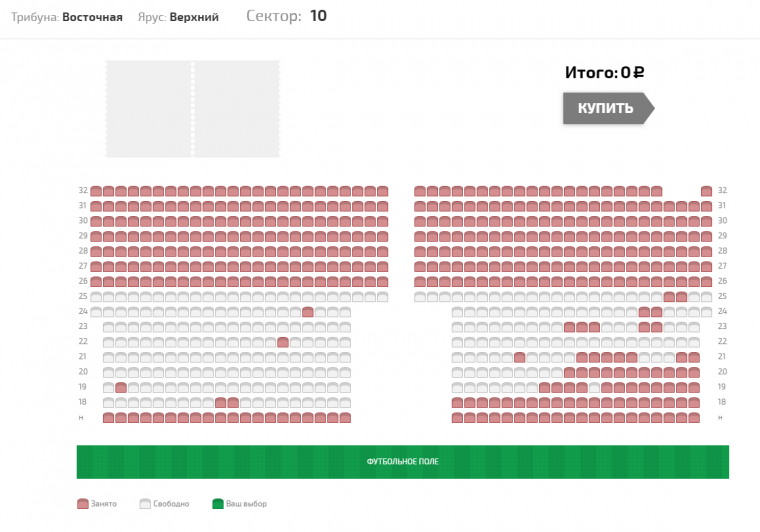Click the gray Свободно legend swatch
This screenshot has width=760, height=532.
click(145, 504)
